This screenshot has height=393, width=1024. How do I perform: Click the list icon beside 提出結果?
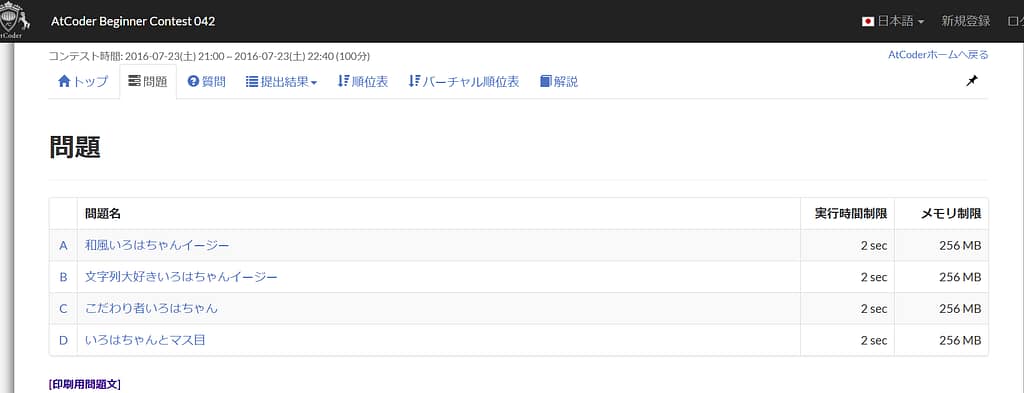pos(251,82)
